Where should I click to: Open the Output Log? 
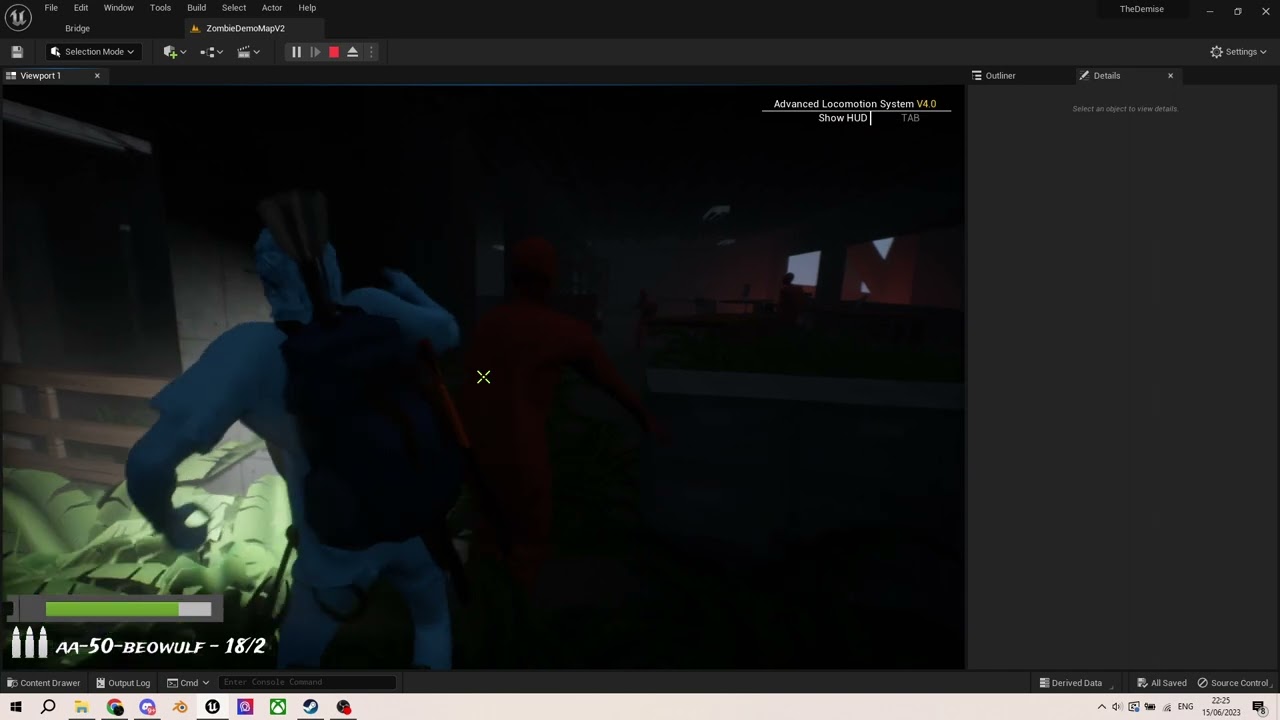point(122,683)
